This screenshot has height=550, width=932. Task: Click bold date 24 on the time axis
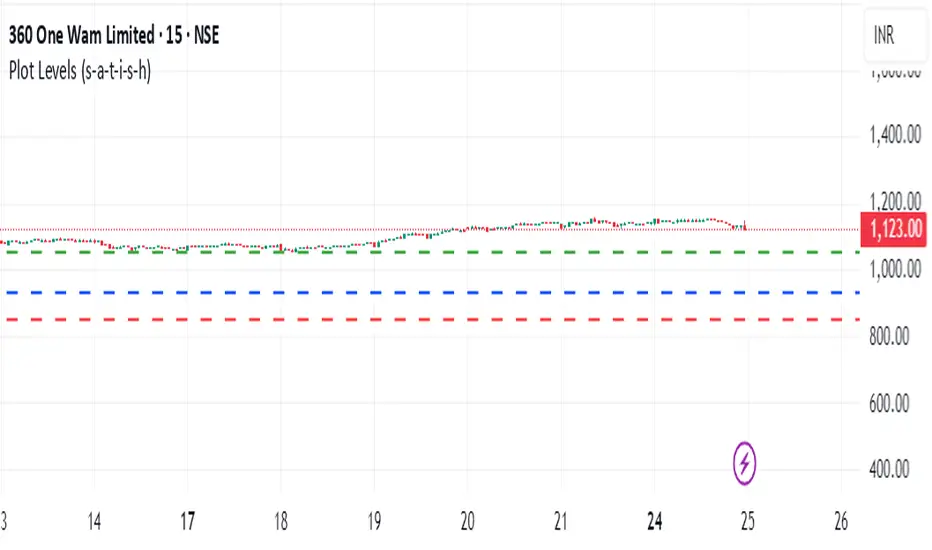tap(654, 520)
